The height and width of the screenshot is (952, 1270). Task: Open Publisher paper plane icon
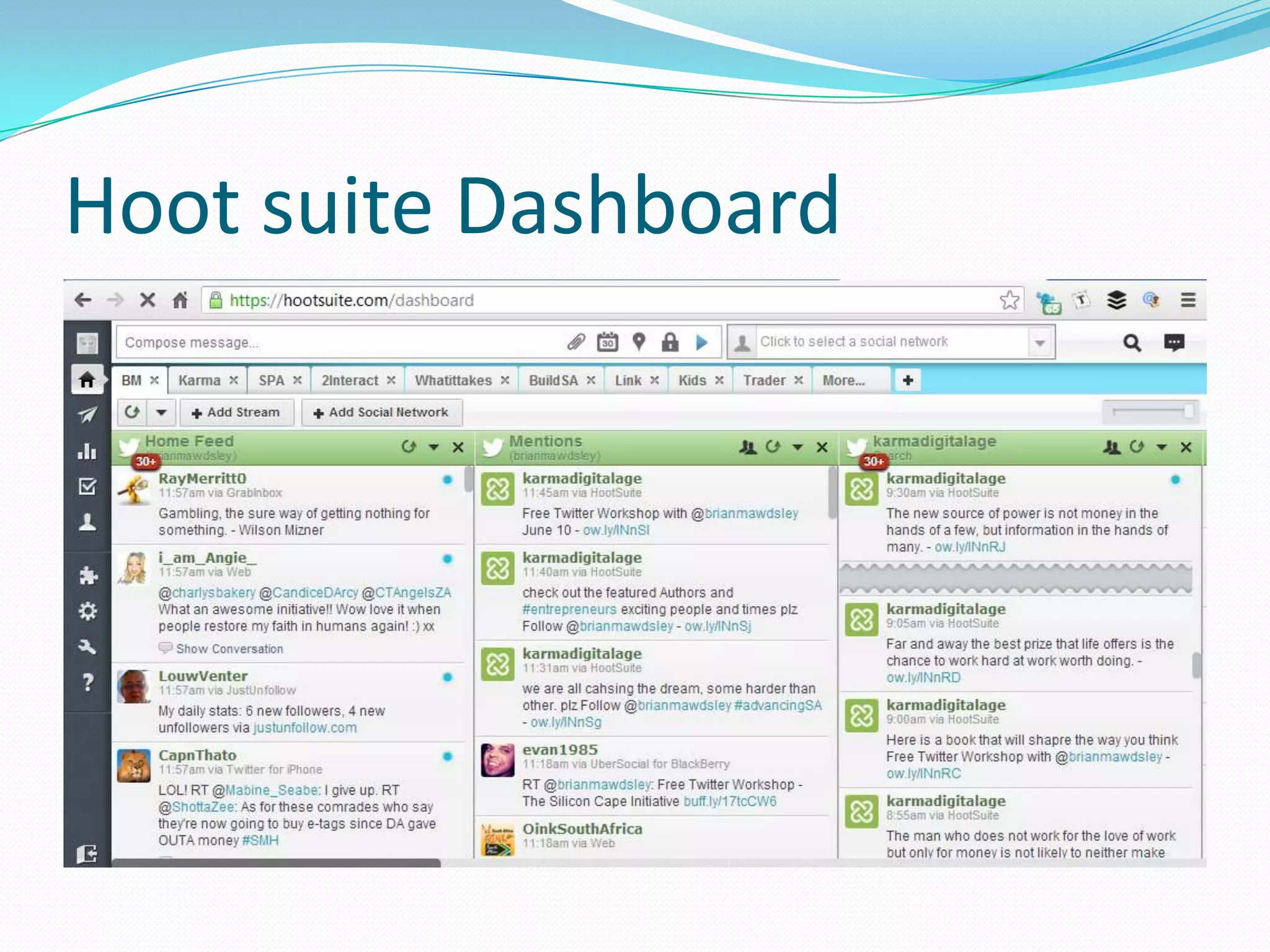tap(87, 415)
